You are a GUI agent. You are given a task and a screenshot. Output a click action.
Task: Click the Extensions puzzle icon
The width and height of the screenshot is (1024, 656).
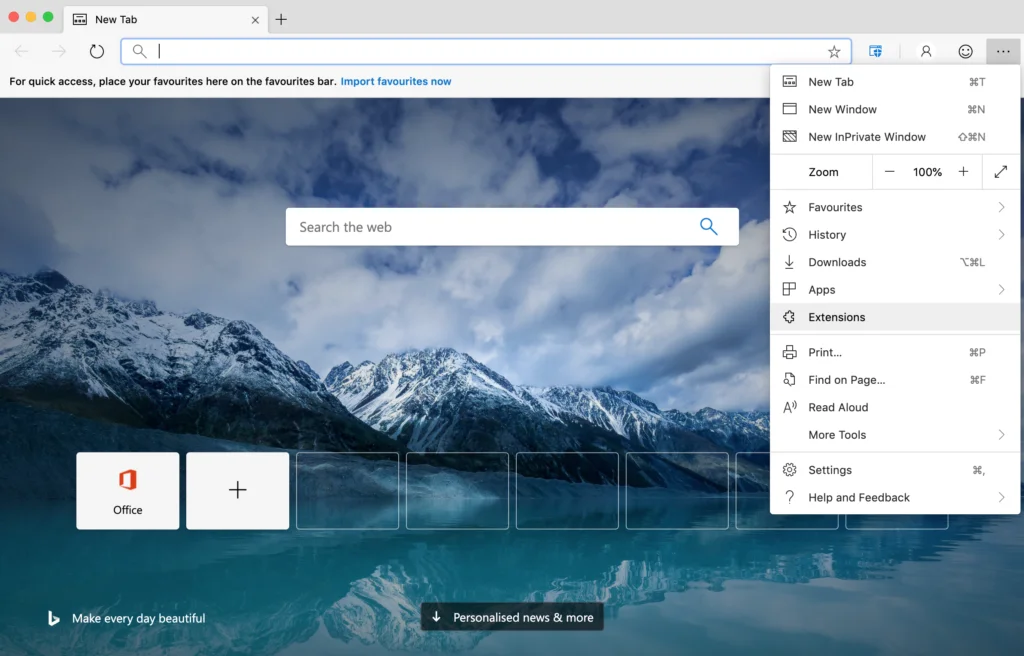pyautogui.click(x=790, y=317)
